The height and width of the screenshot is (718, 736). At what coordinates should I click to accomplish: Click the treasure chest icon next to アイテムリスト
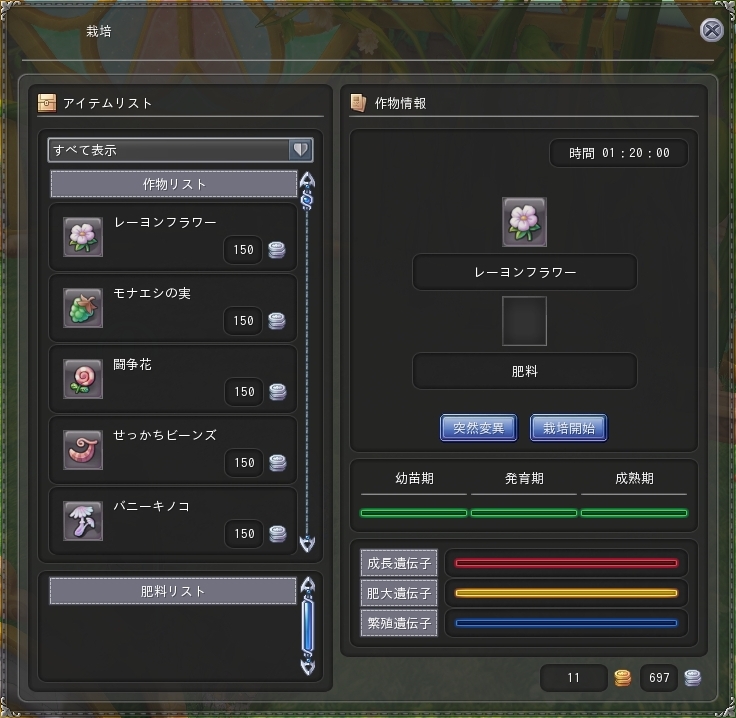(x=47, y=103)
